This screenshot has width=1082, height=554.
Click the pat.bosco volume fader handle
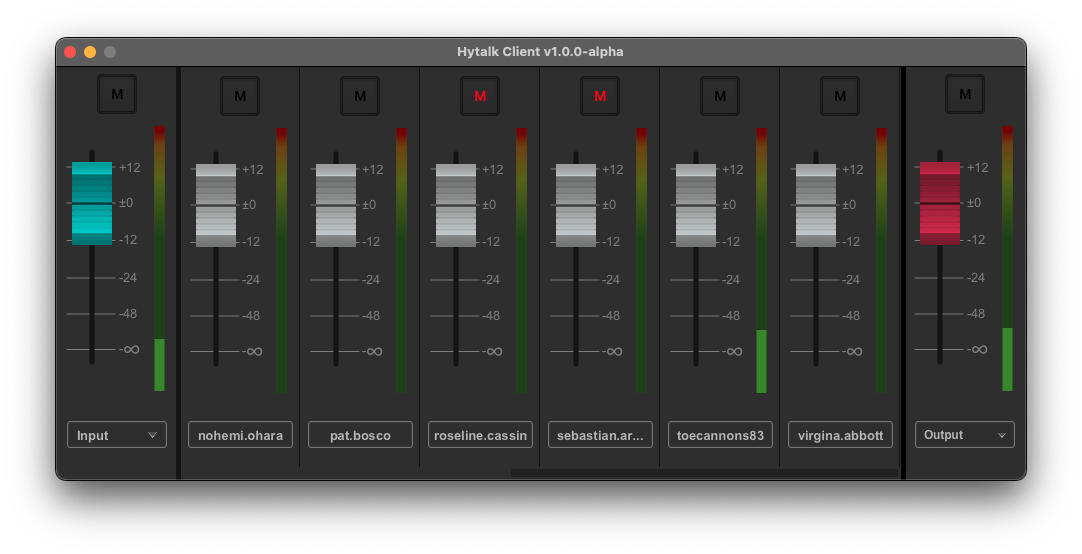[336, 206]
